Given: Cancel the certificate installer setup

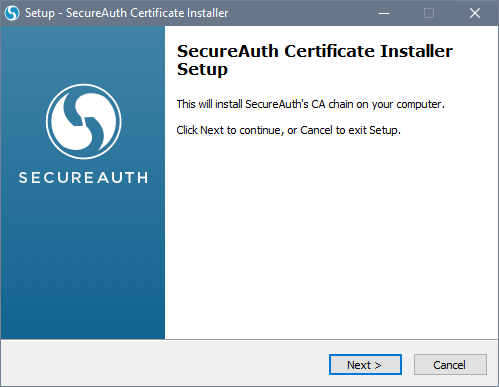Looking at the screenshot, I should pyautogui.click(x=450, y=365).
